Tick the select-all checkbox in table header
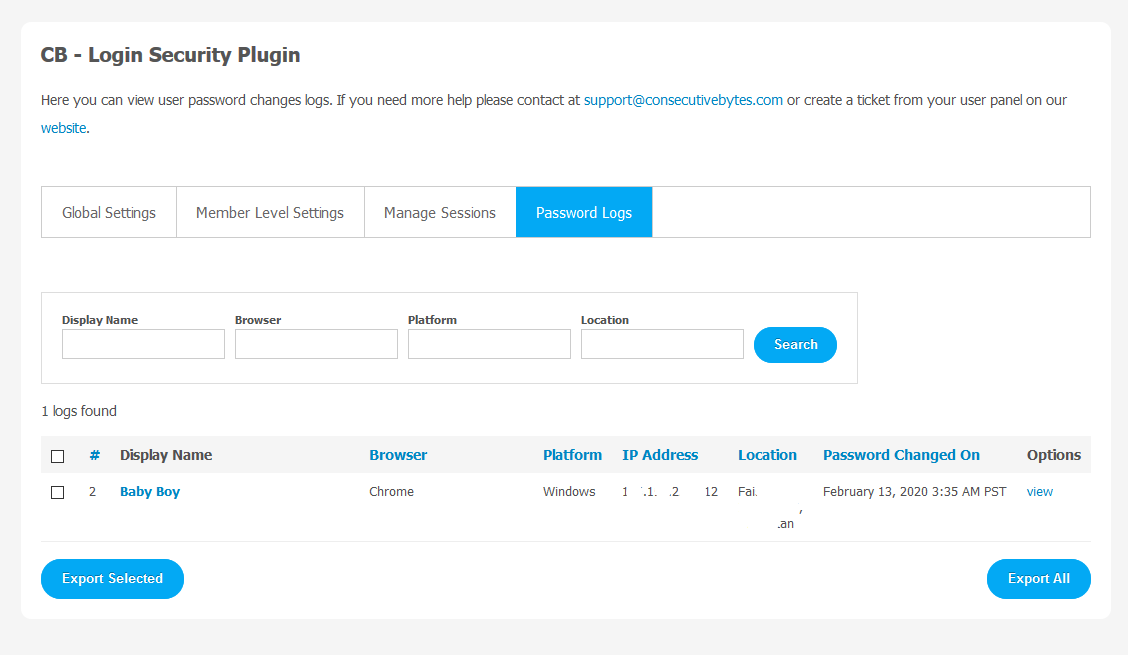Viewport: 1128px width, 655px height. pyautogui.click(x=58, y=456)
